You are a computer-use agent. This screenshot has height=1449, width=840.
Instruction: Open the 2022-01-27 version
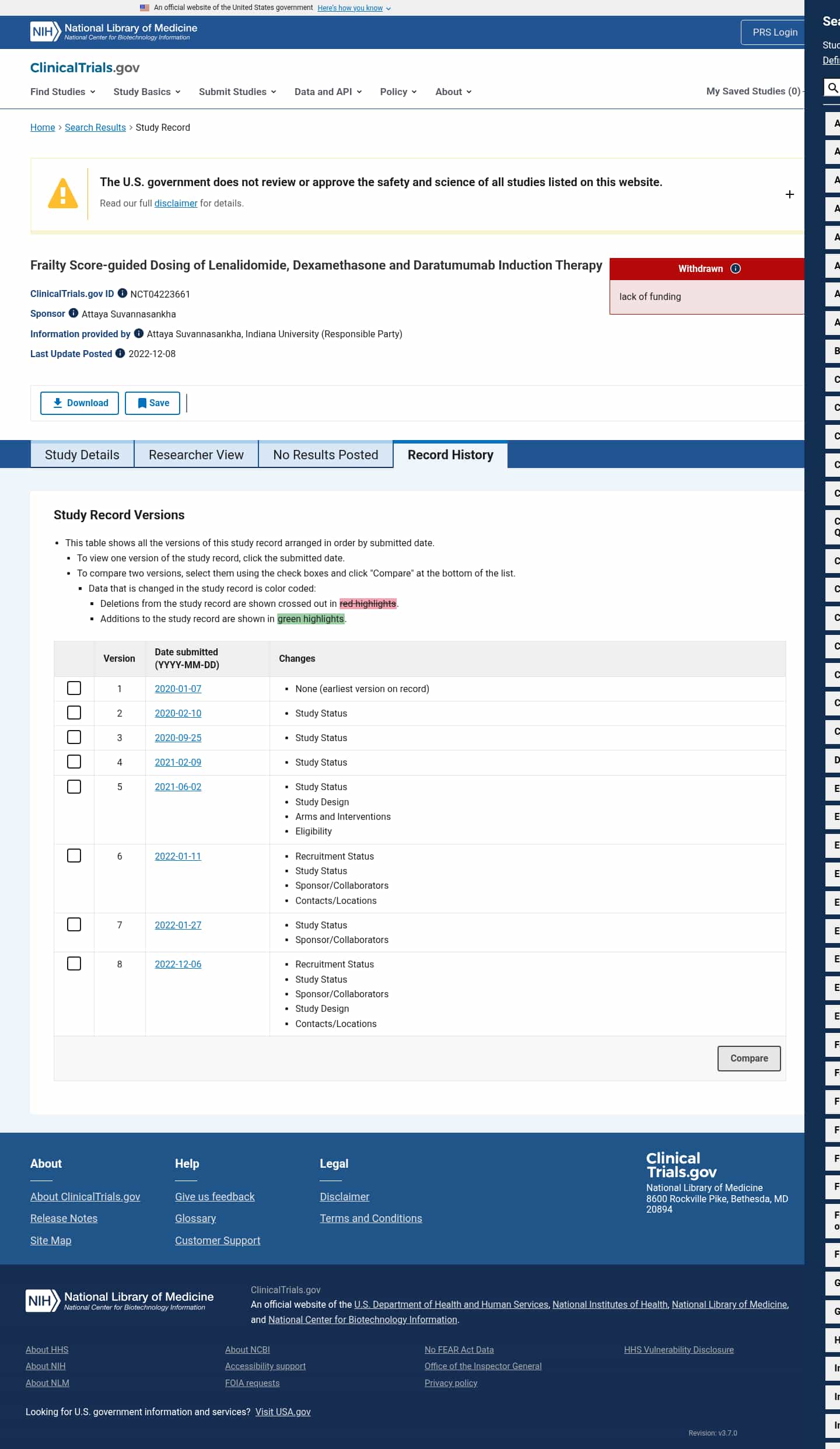[178, 925]
